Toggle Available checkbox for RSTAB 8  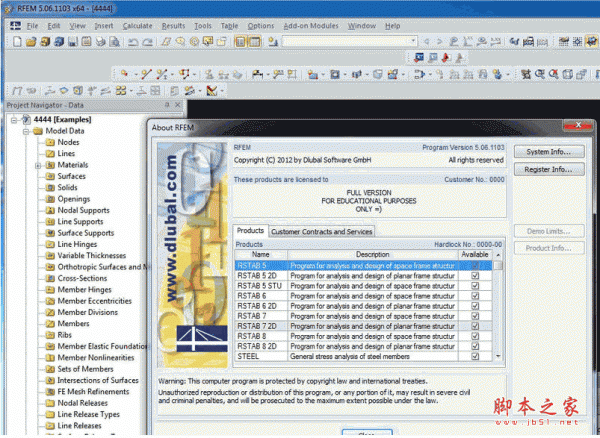[475, 336]
